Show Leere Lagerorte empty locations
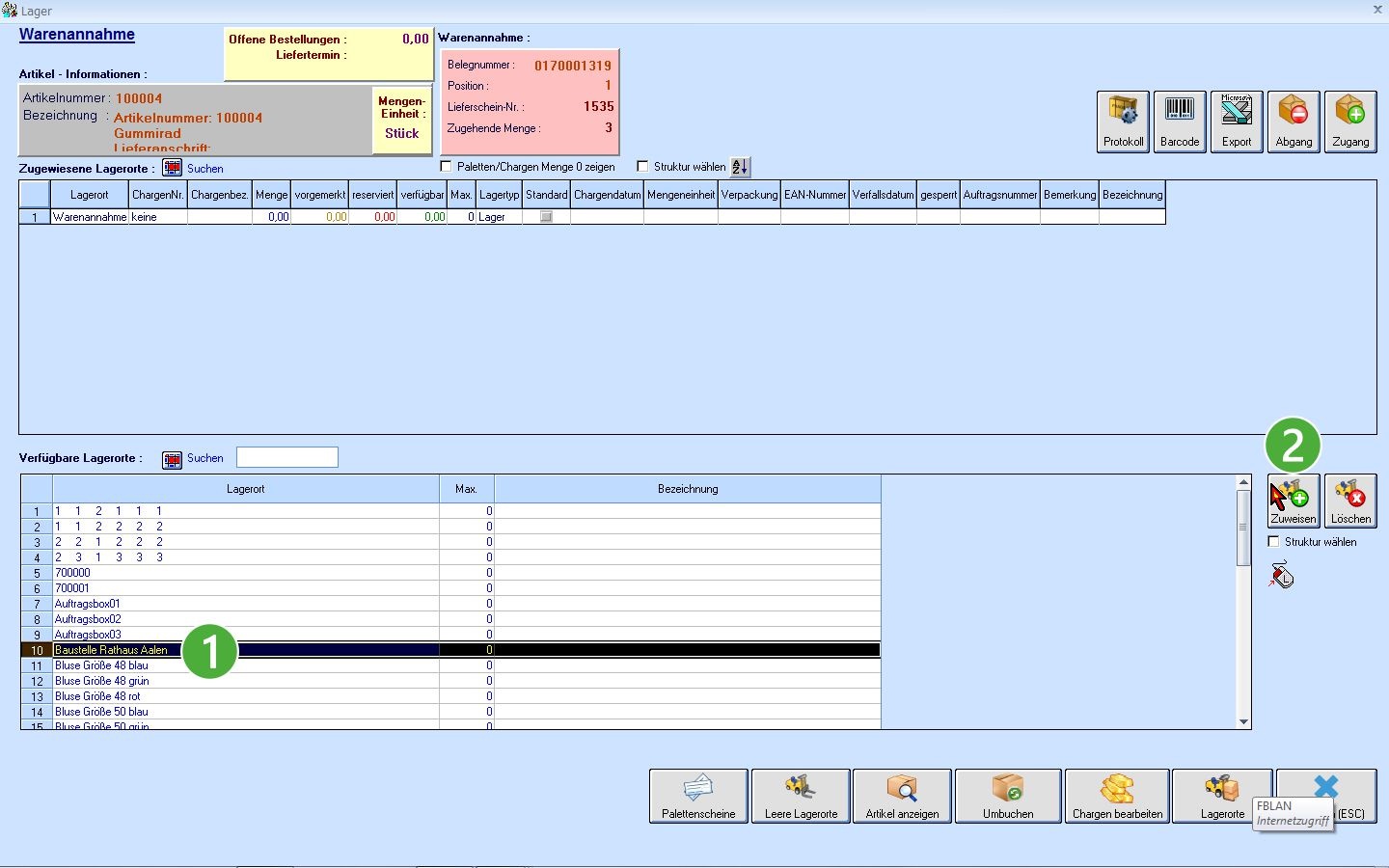Viewport: 1389px width, 868px height. [801, 796]
